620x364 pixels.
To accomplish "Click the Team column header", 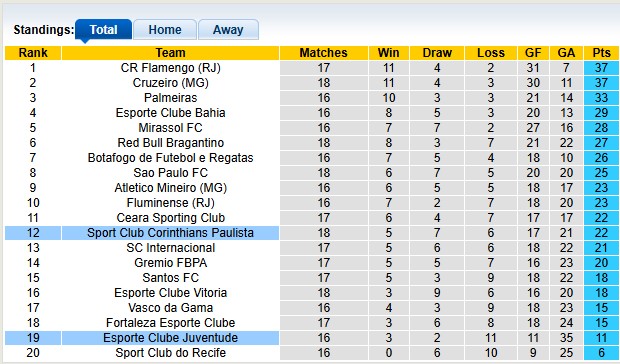I will coord(170,53).
